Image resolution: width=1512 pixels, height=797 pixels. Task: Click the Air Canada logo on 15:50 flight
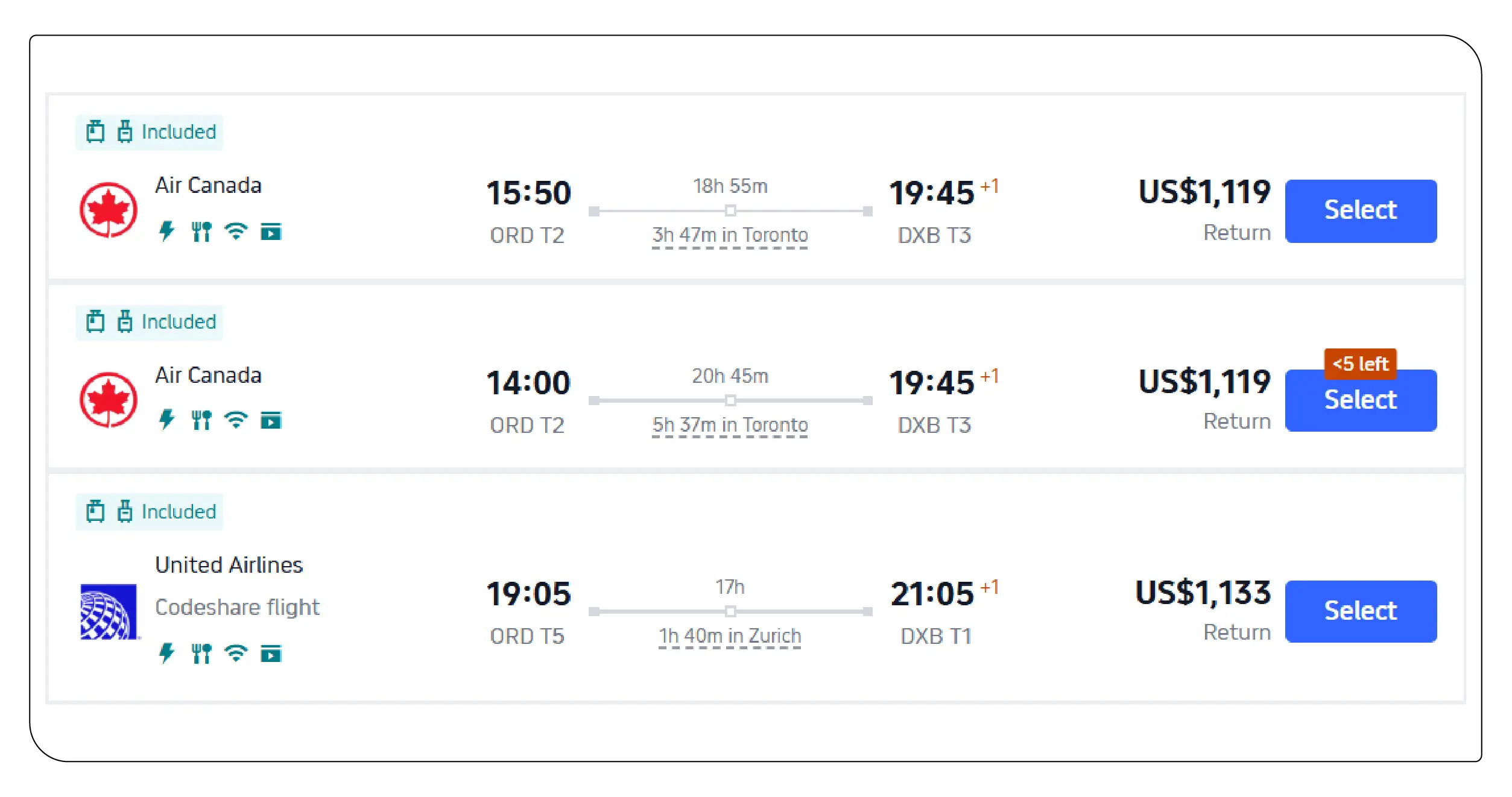point(109,210)
